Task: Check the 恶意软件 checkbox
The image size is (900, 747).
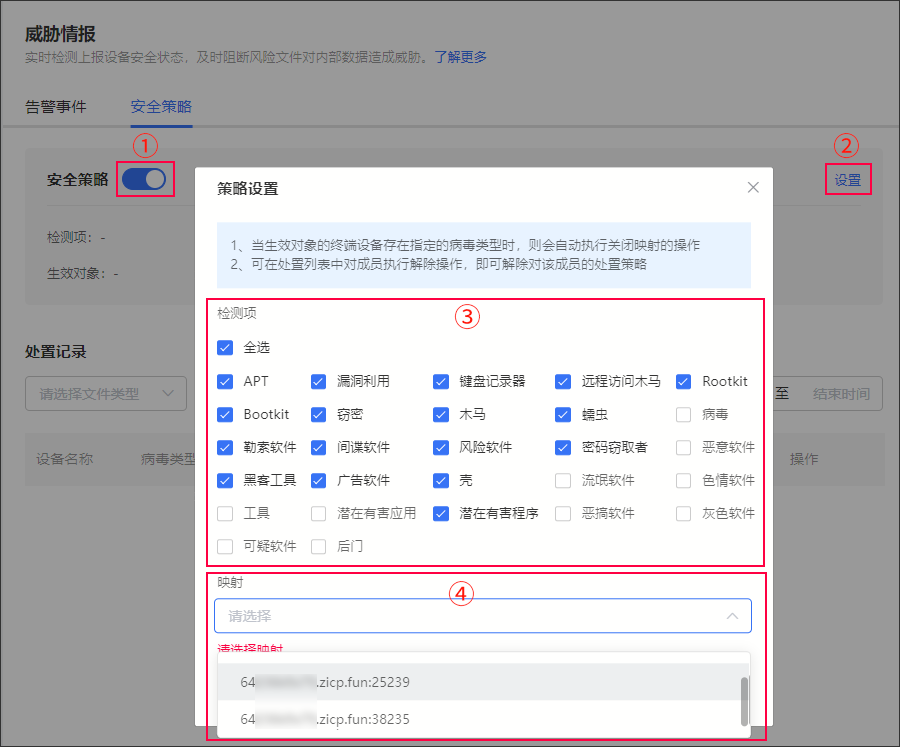Action: (x=684, y=447)
